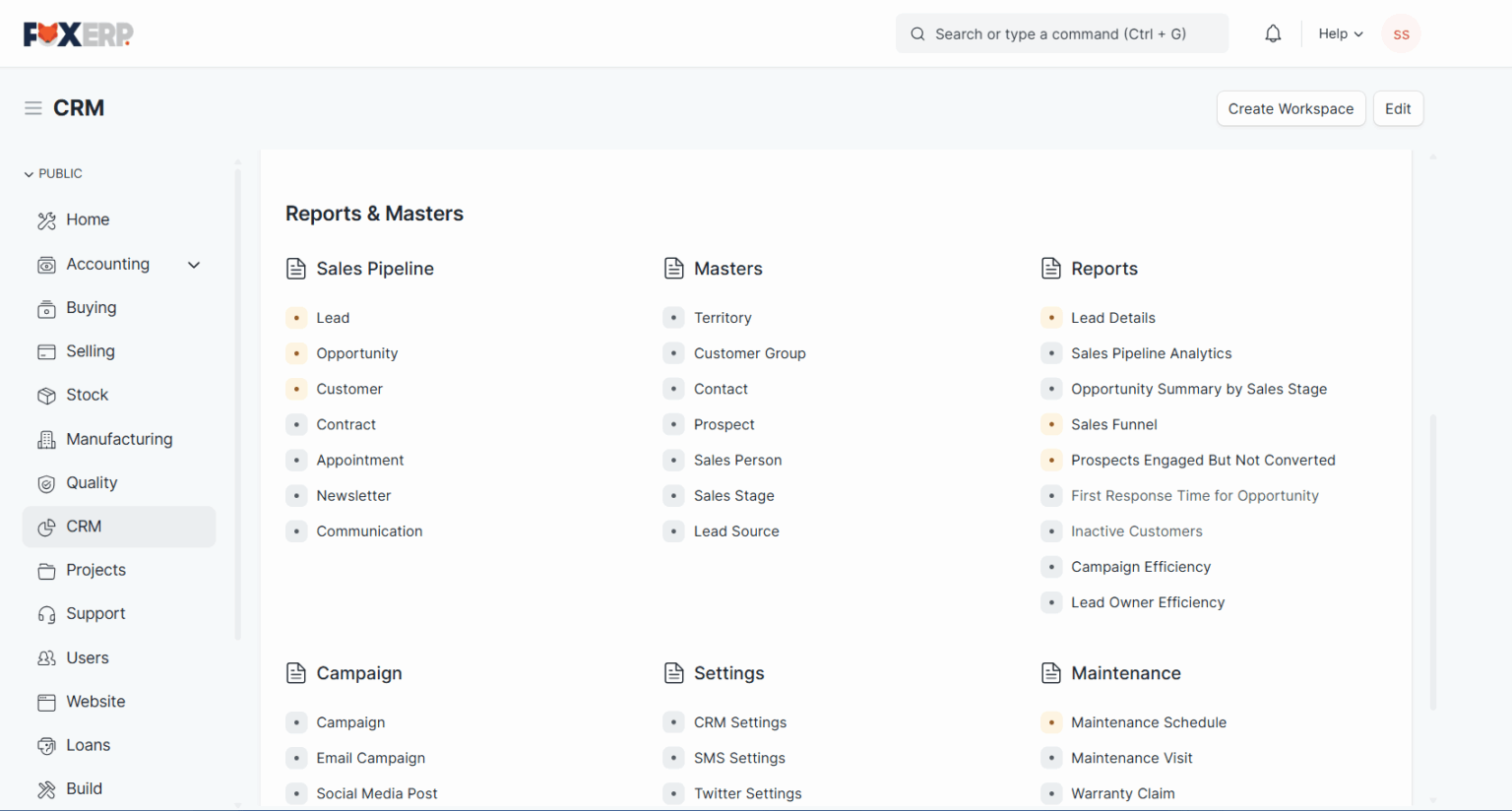Click the Support headset icon

pos(46,613)
